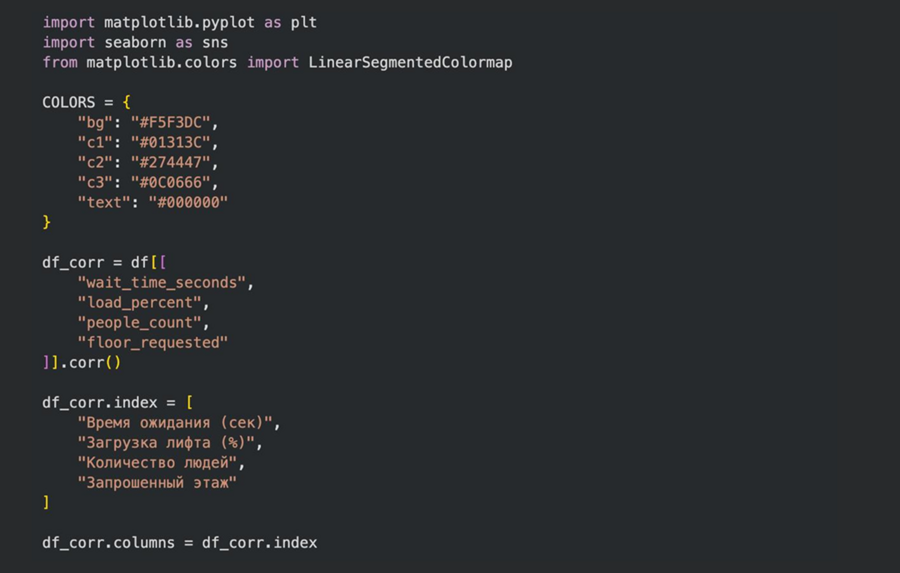Click the matplotlib.pyplot import line
This screenshot has height=573, width=900.
[x=180, y=22]
